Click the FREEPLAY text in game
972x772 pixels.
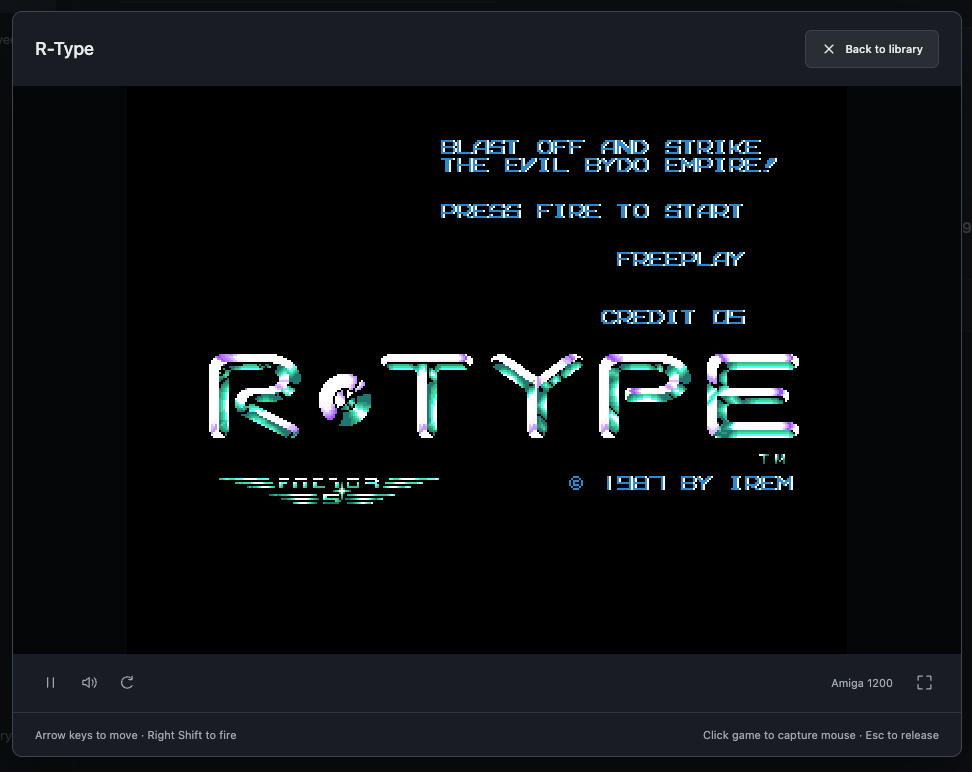pos(680,259)
